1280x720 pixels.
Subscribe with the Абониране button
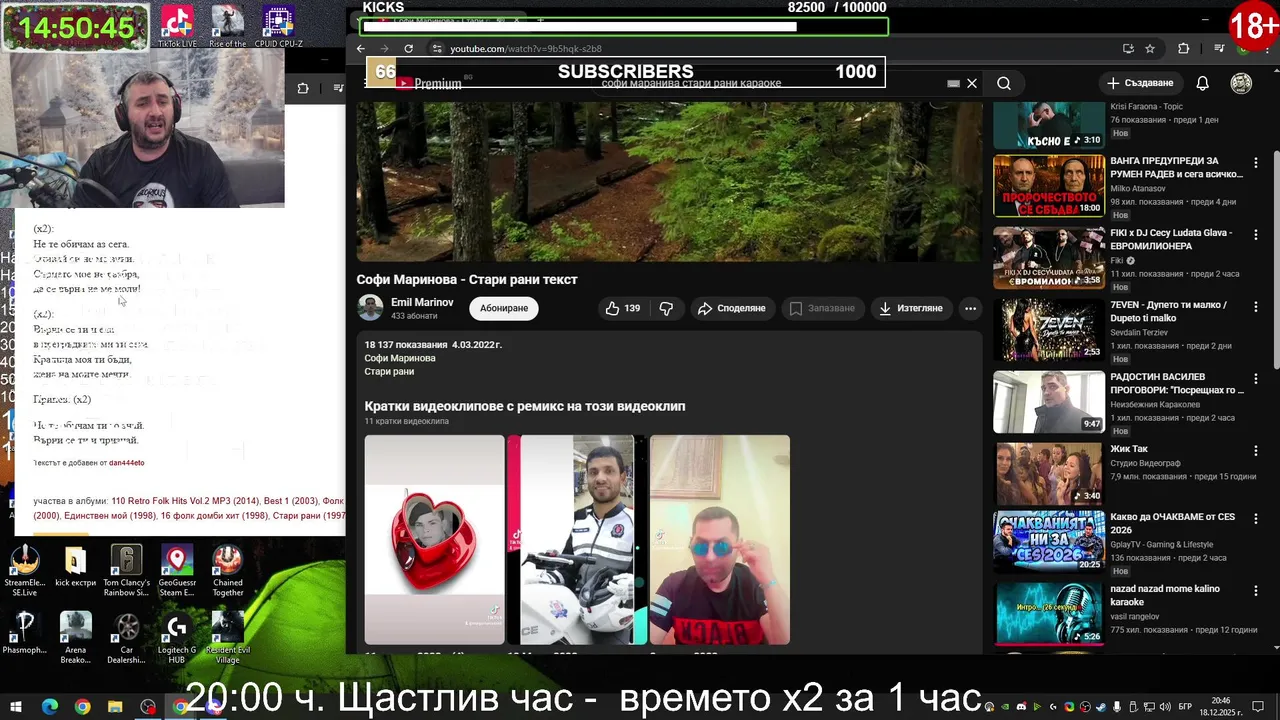pyautogui.click(x=504, y=308)
